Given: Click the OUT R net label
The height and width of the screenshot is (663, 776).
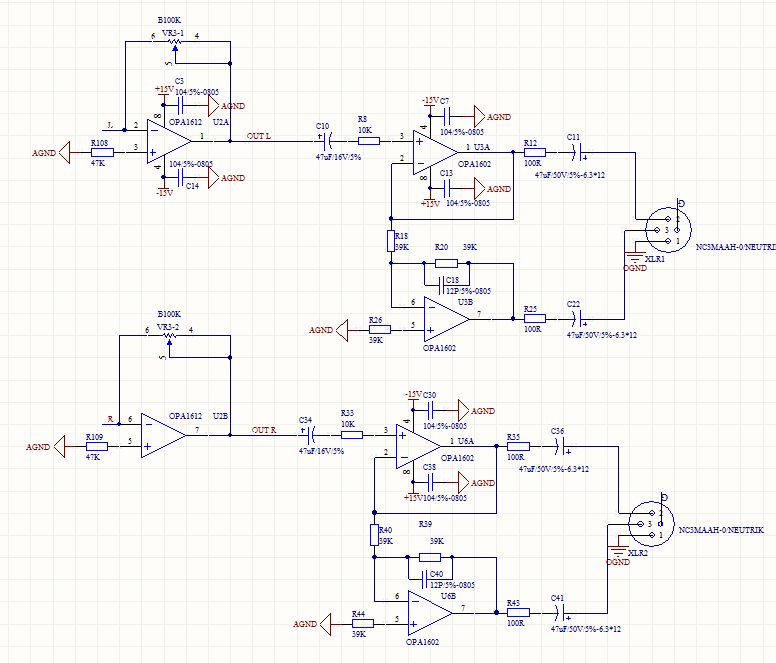Looking at the screenshot, I should (264, 430).
